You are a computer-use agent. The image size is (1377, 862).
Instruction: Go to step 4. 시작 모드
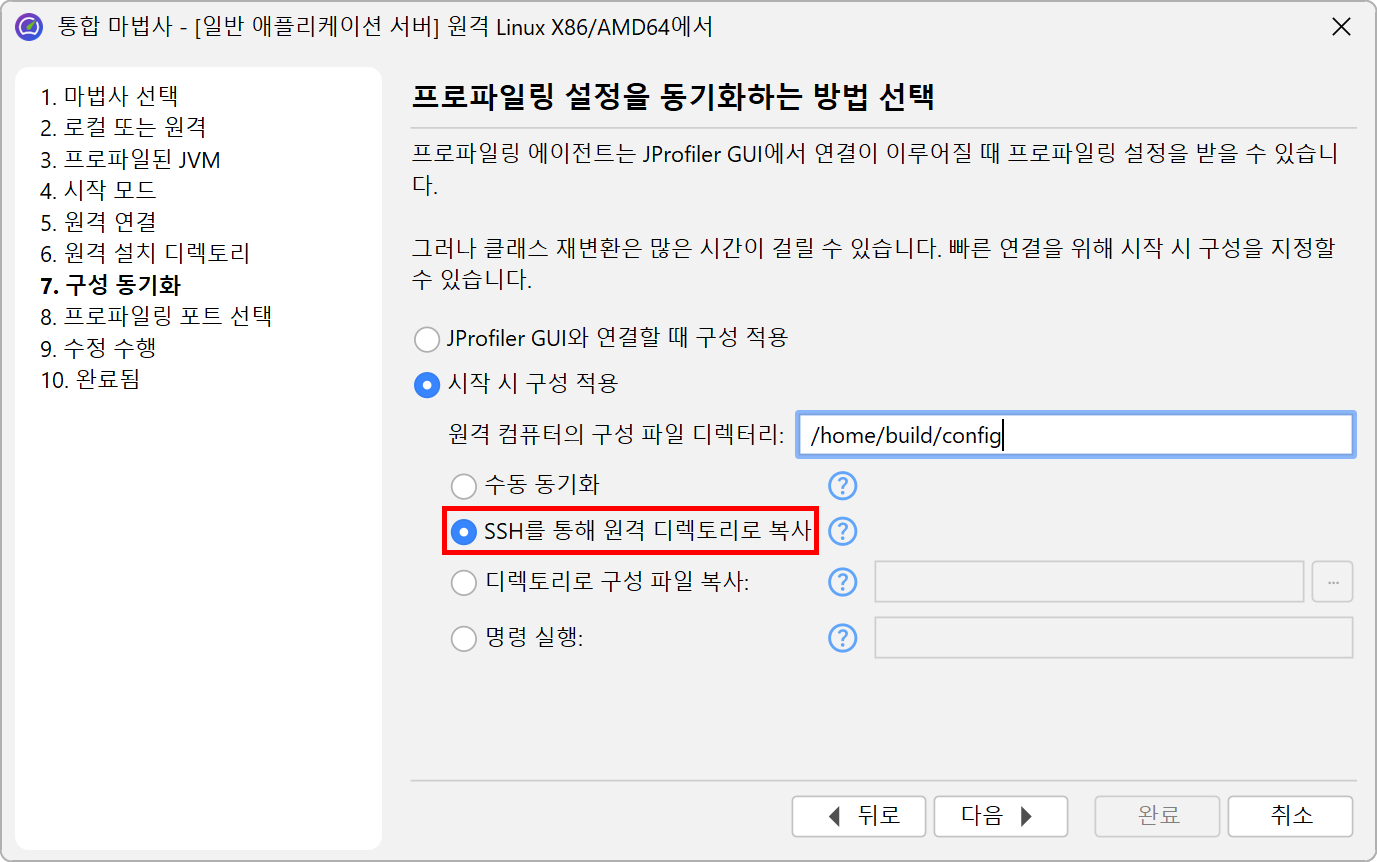tap(98, 191)
